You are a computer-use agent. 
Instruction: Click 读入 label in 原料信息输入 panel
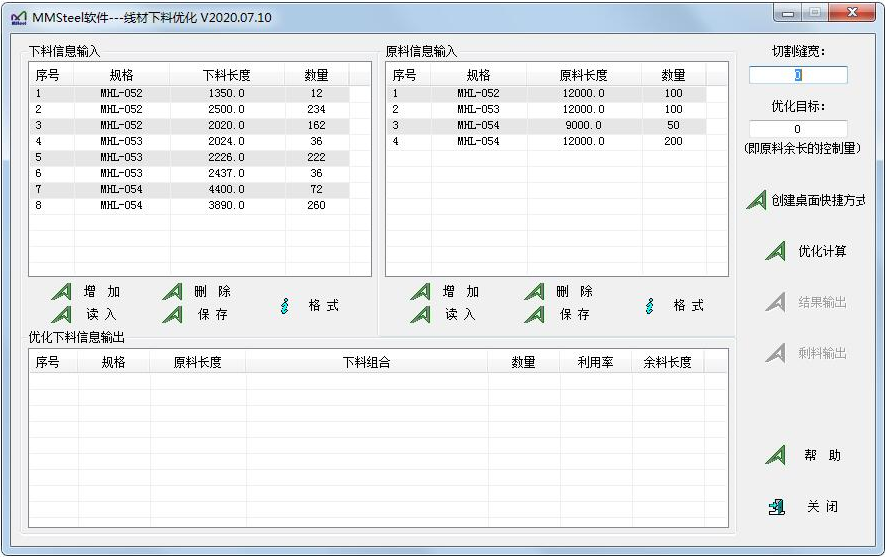[460, 314]
